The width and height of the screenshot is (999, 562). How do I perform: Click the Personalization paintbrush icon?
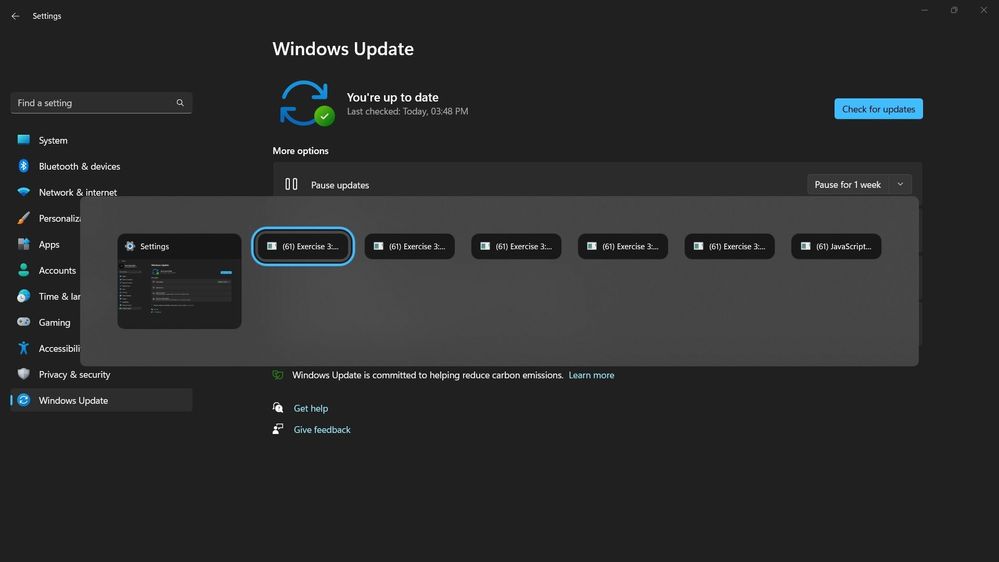[24, 218]
